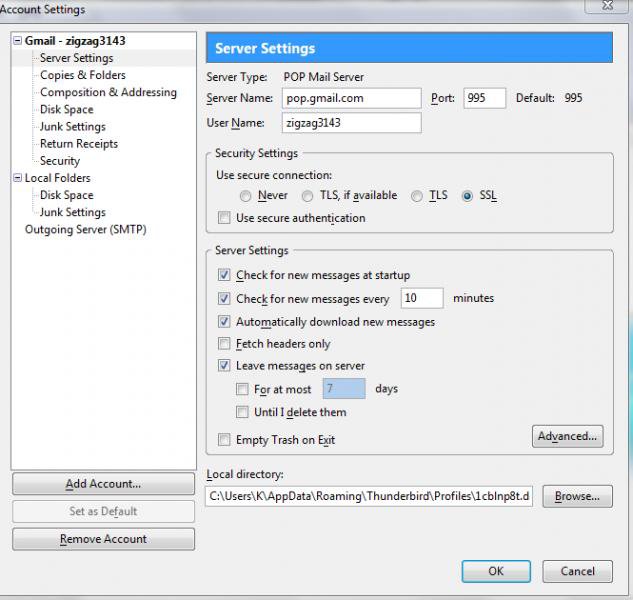Click the days count field
This screenshot has height=600, width=633.
tap(344, 388)
